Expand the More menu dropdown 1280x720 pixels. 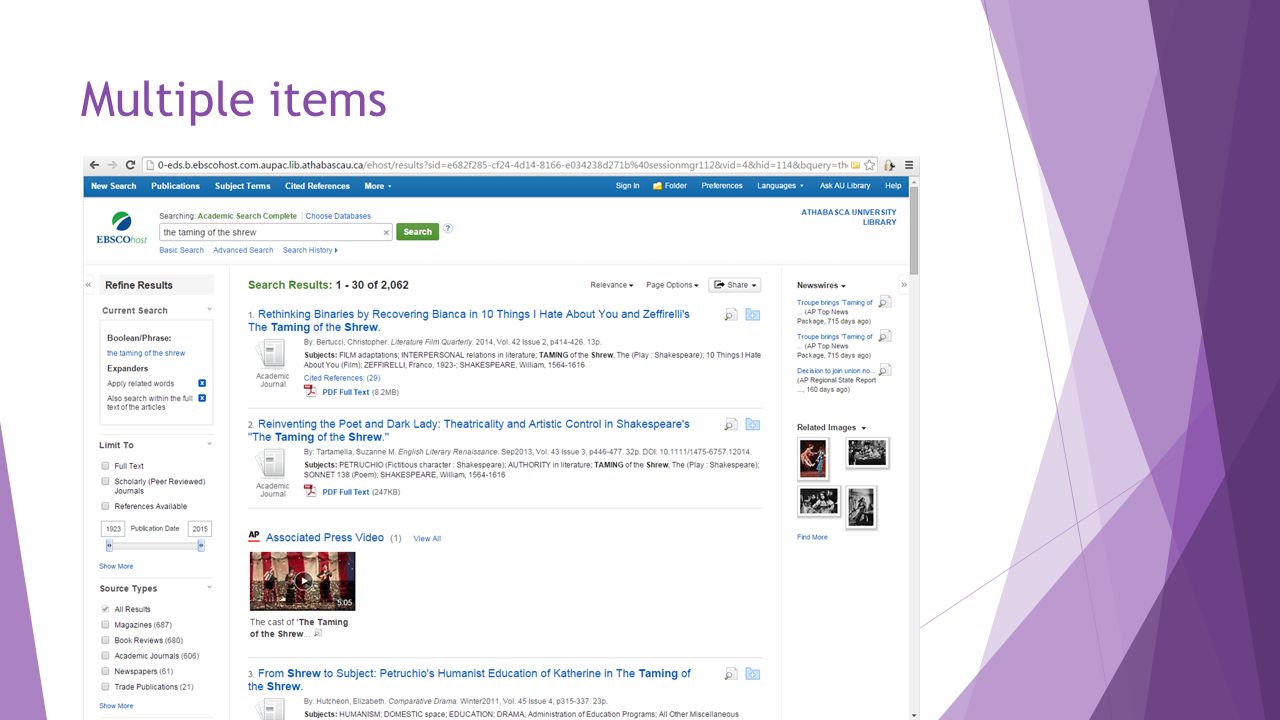click(x=378, y=186)
